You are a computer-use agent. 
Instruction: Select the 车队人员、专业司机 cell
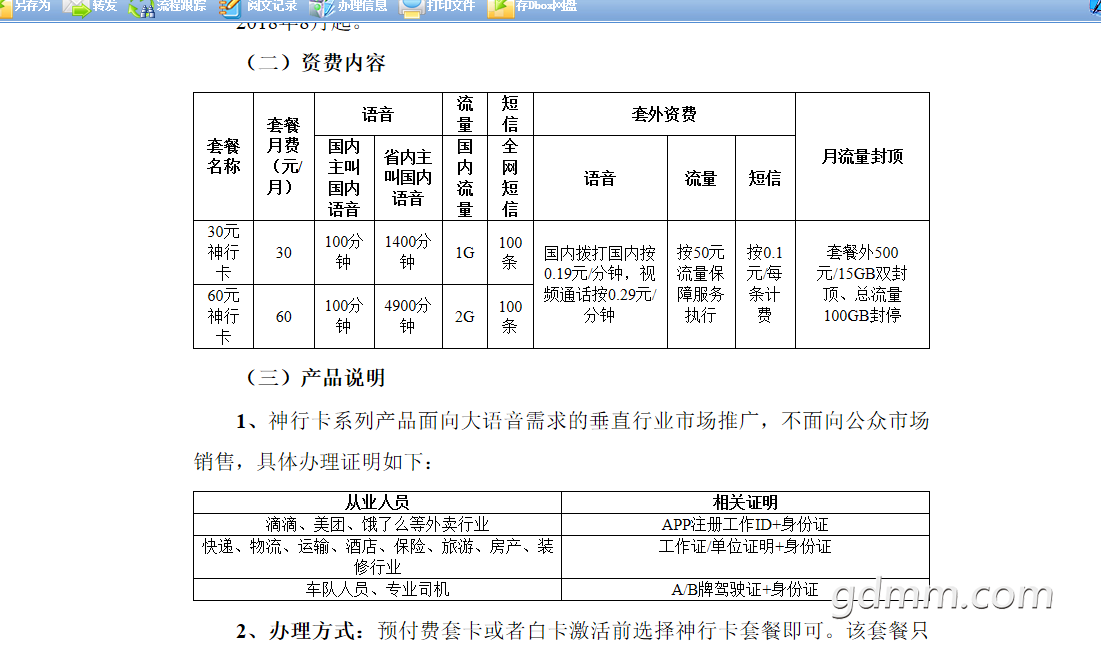(377, 589)
